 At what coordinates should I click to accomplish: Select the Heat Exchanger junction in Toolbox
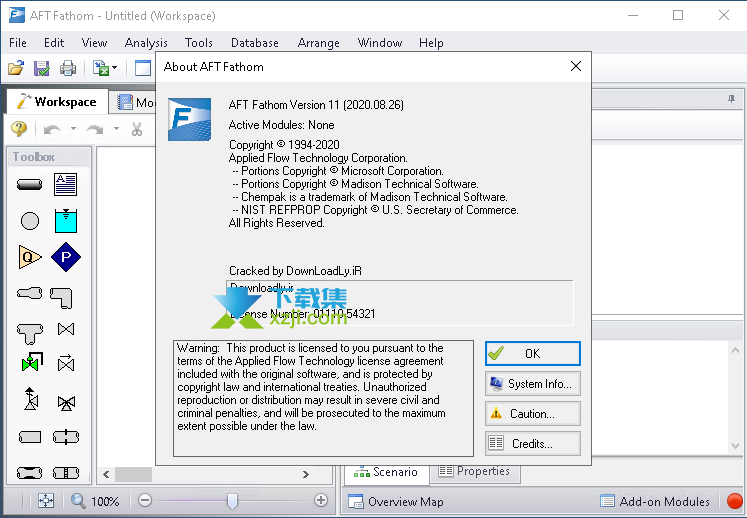point(66,437)
